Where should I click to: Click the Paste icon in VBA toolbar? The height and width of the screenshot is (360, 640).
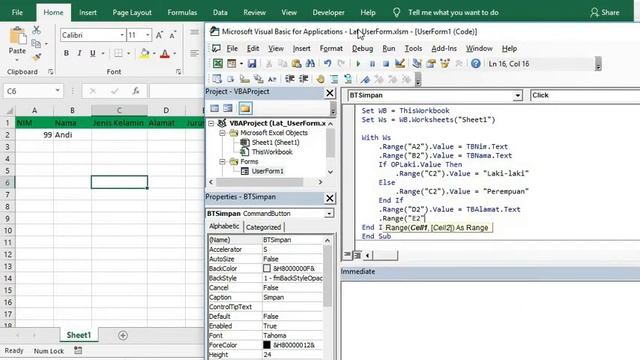click(296, 64)
